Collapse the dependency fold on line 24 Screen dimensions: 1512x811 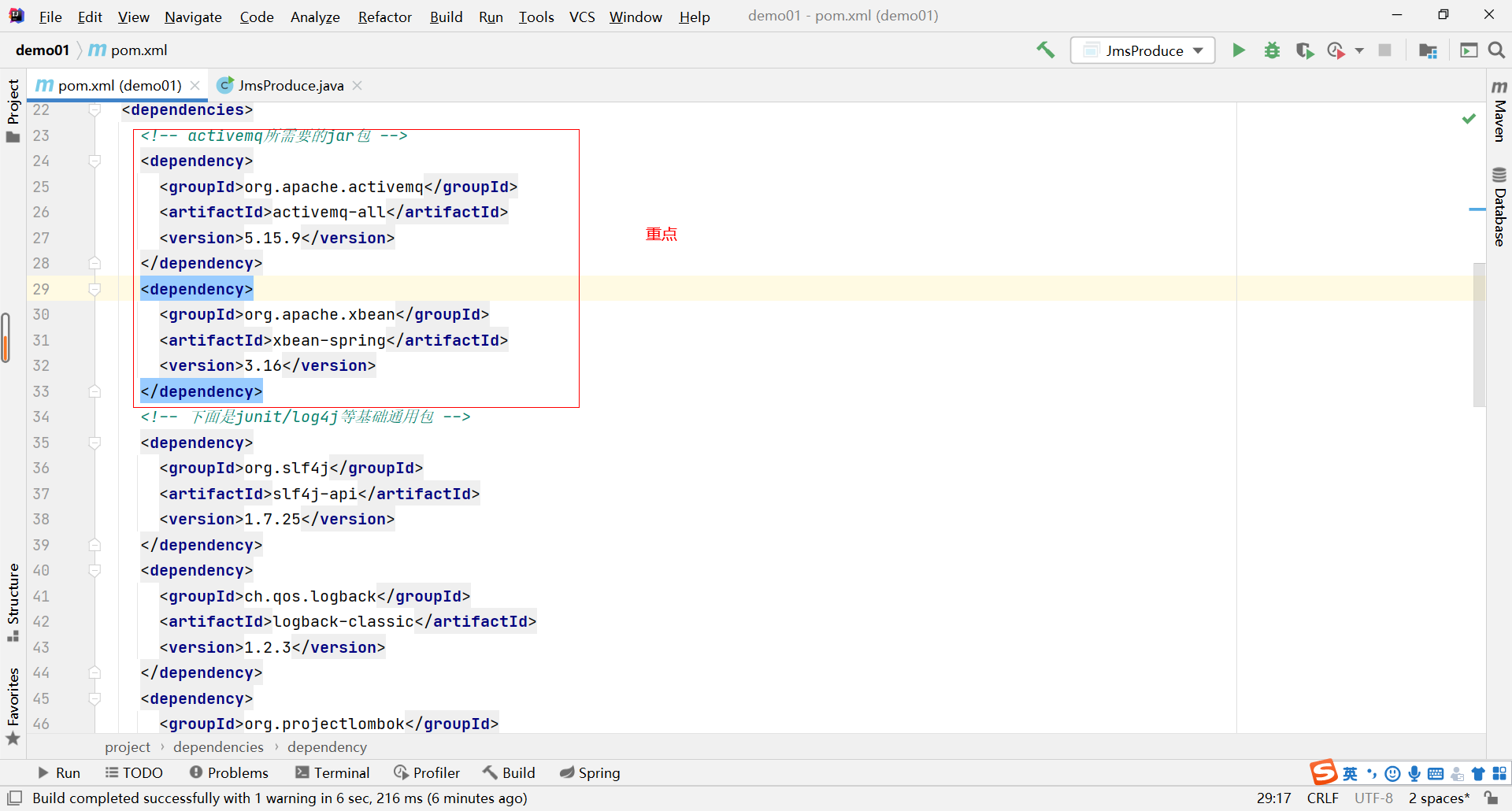[94, 161]
